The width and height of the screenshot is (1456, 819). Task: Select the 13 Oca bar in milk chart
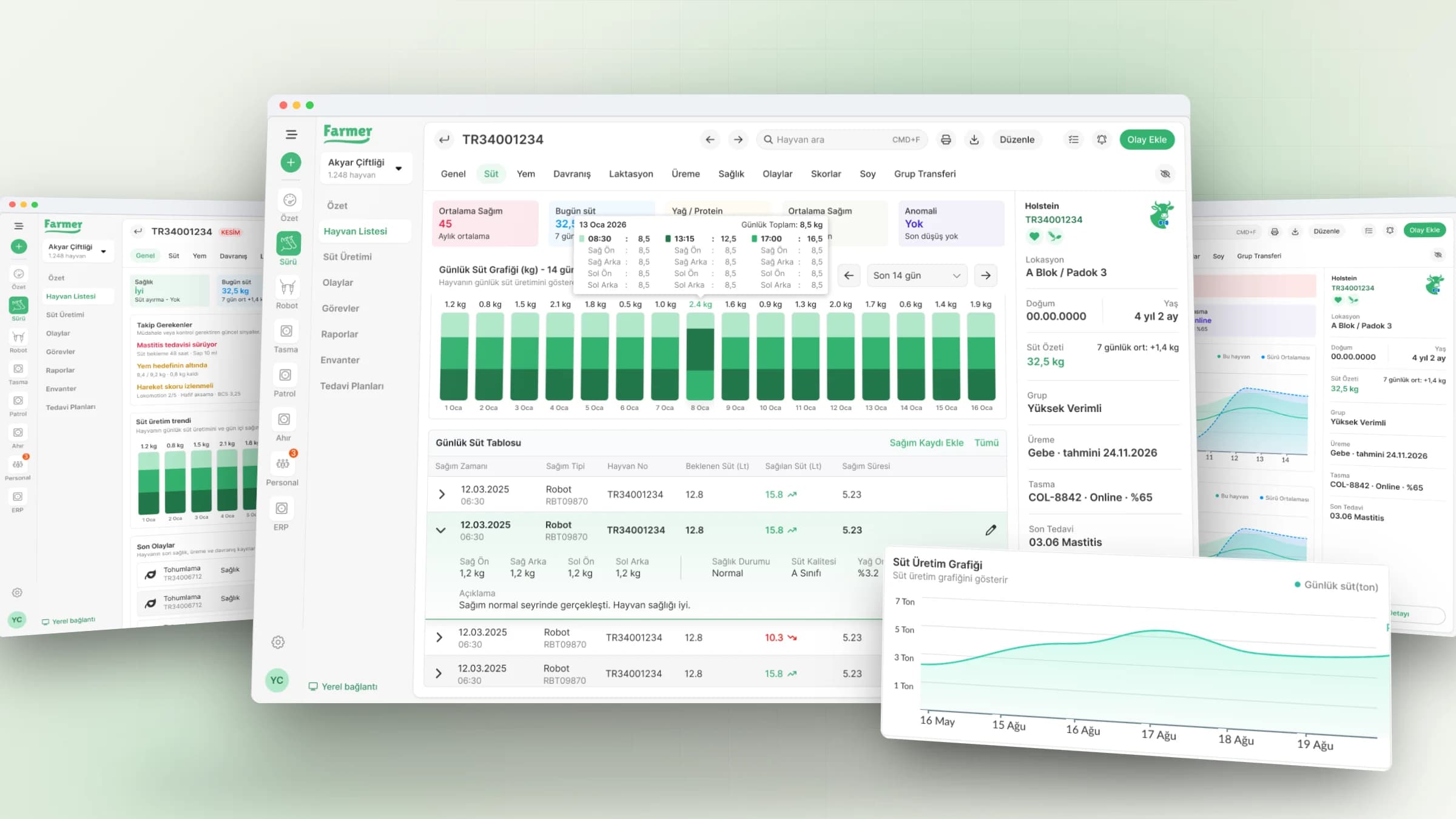point(876,357)
